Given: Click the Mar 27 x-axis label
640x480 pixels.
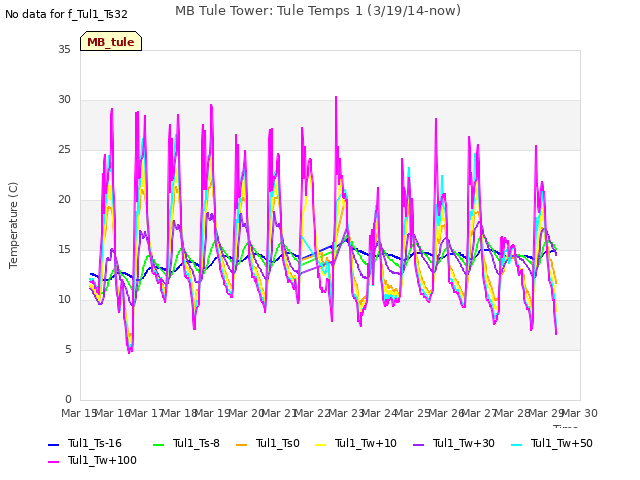Looking at the screenshot, I should pyautogui.click(x=480, y=413).
